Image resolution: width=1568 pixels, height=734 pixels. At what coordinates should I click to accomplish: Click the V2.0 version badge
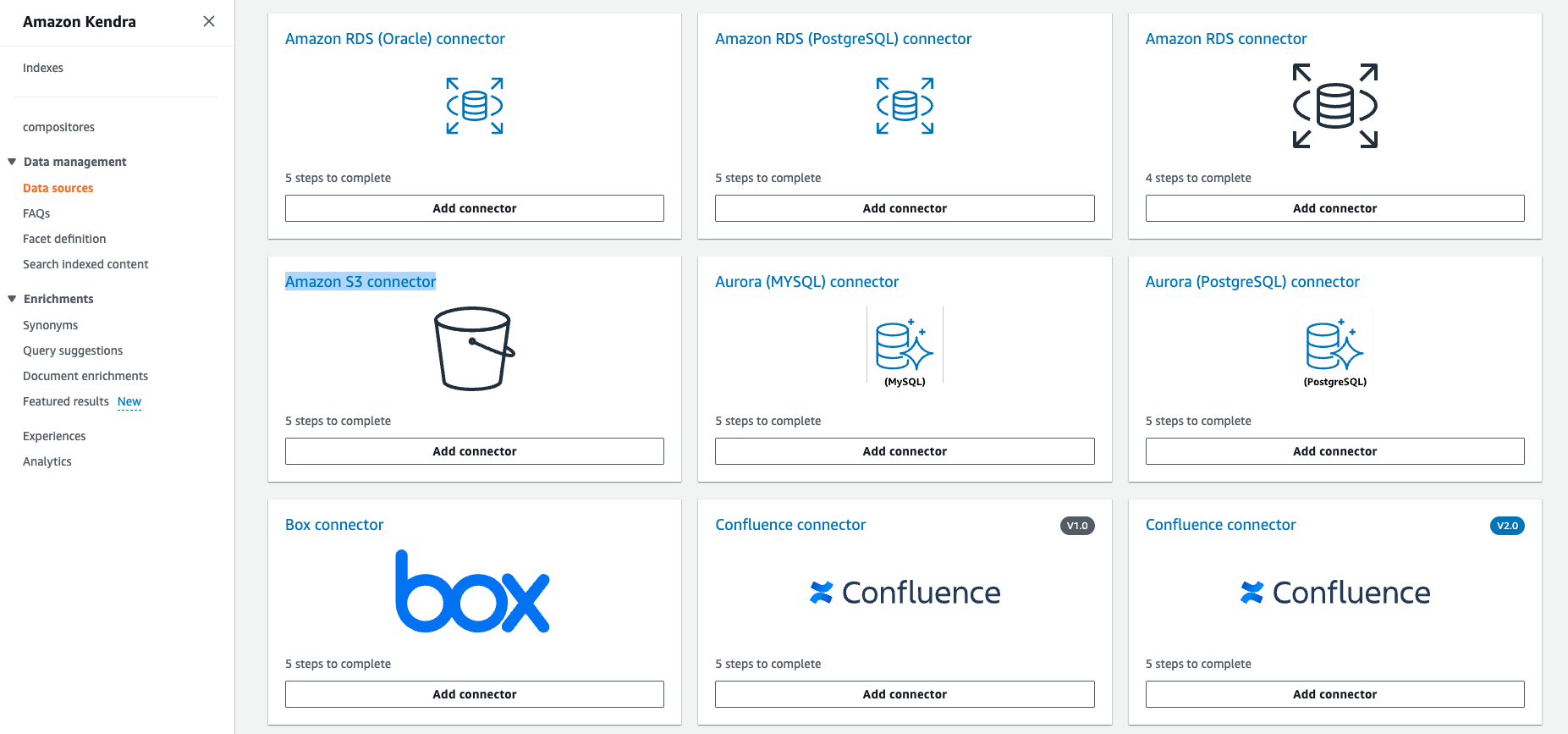click(1507, 526)
